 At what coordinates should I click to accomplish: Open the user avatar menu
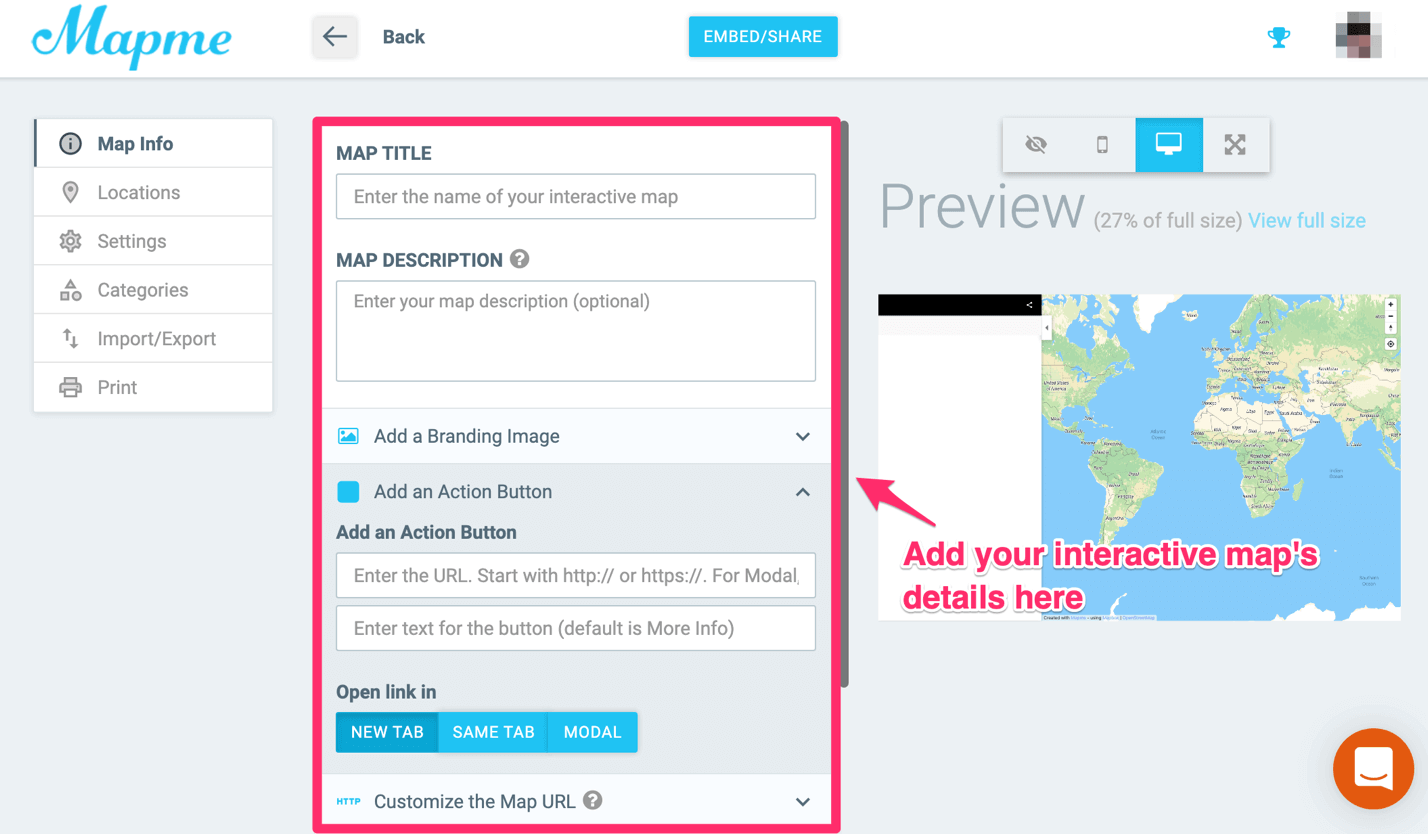[x=1358, y=36]
